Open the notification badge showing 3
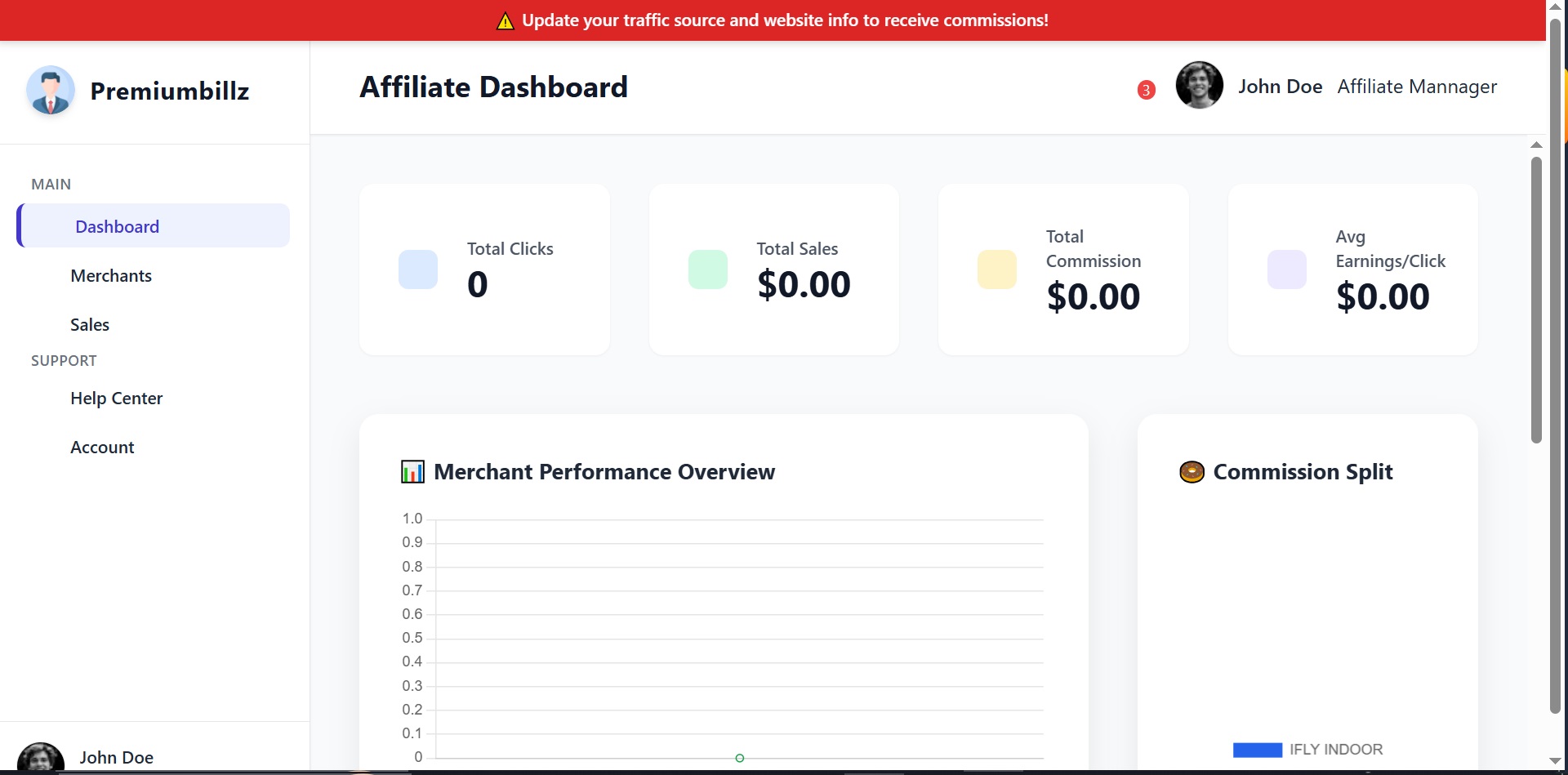This screenshot has width=1568, height=775. (1146, 90)
